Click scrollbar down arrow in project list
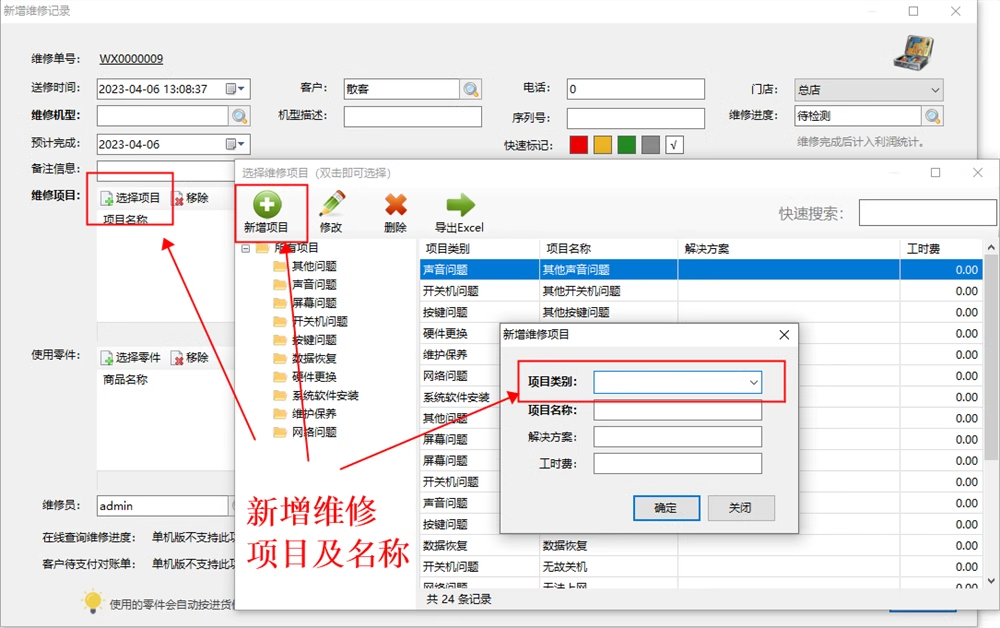This screenshot has width=1000, height=628. click(x=991, y=581)
